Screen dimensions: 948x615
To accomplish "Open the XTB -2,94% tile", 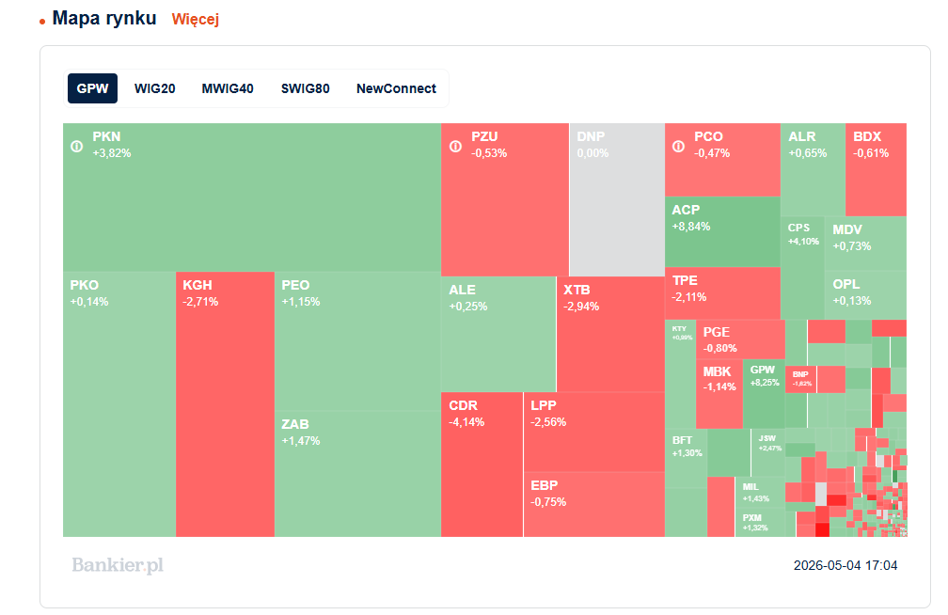I will click(x=611, y=334).
